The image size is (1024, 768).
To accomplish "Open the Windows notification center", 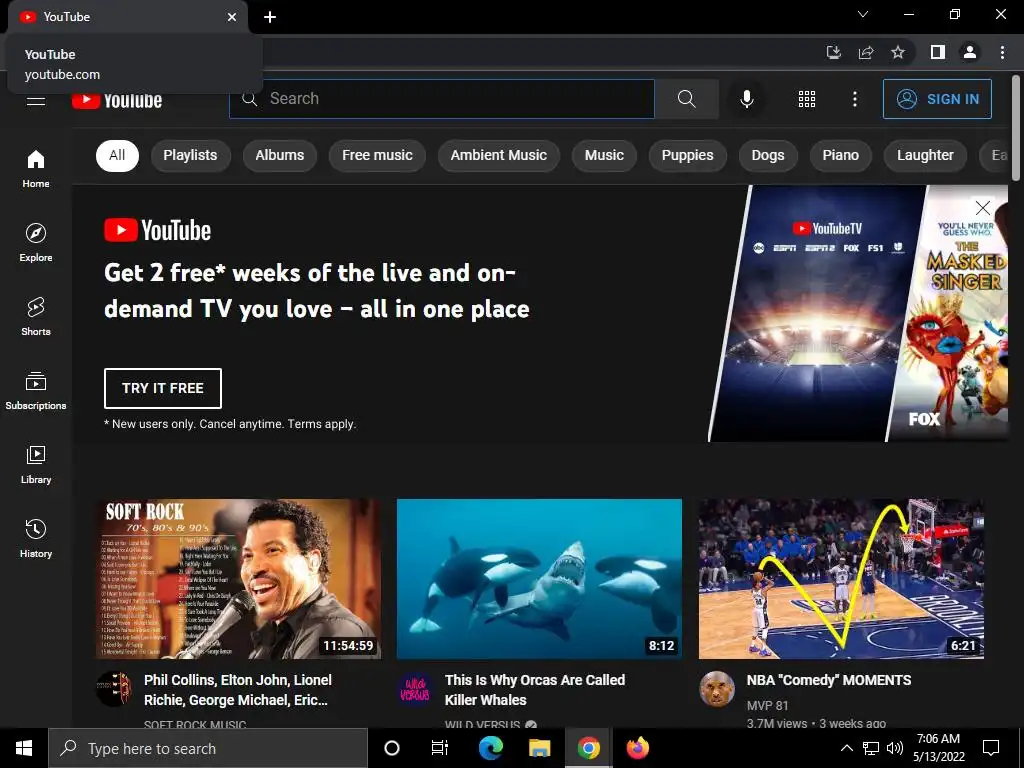I will [x=991, y=748].
